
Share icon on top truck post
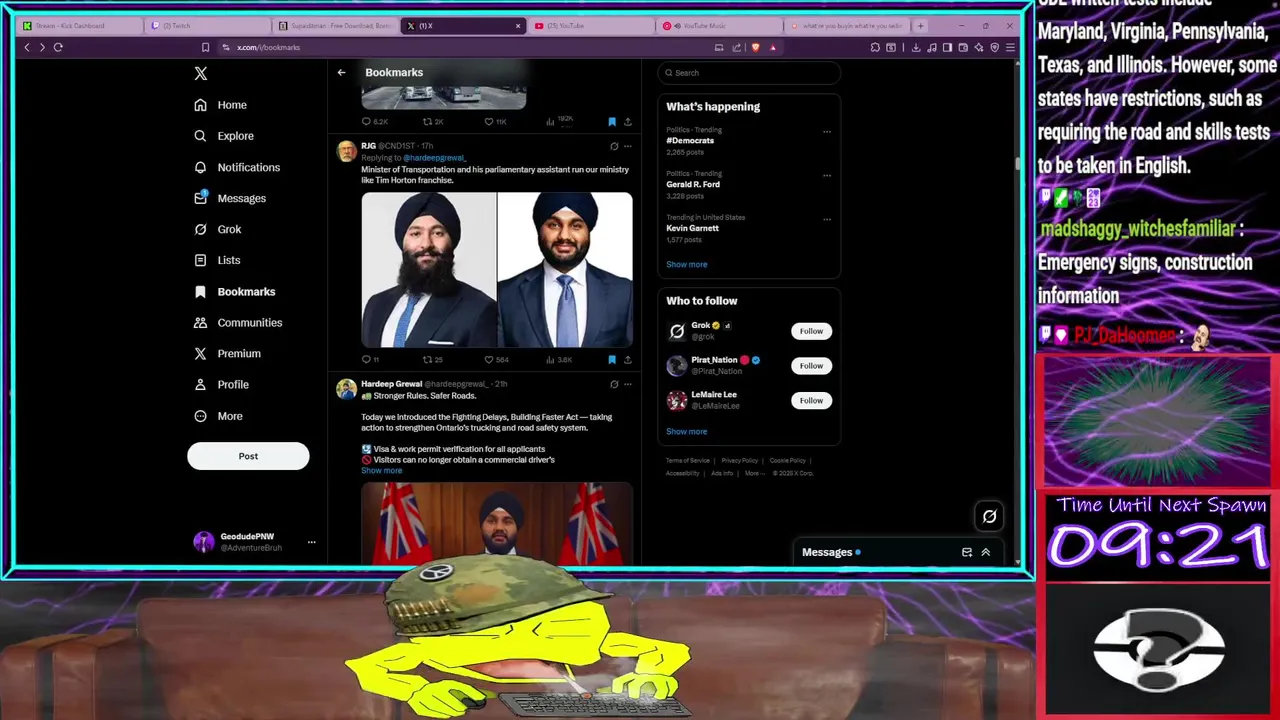coord(627,122)
